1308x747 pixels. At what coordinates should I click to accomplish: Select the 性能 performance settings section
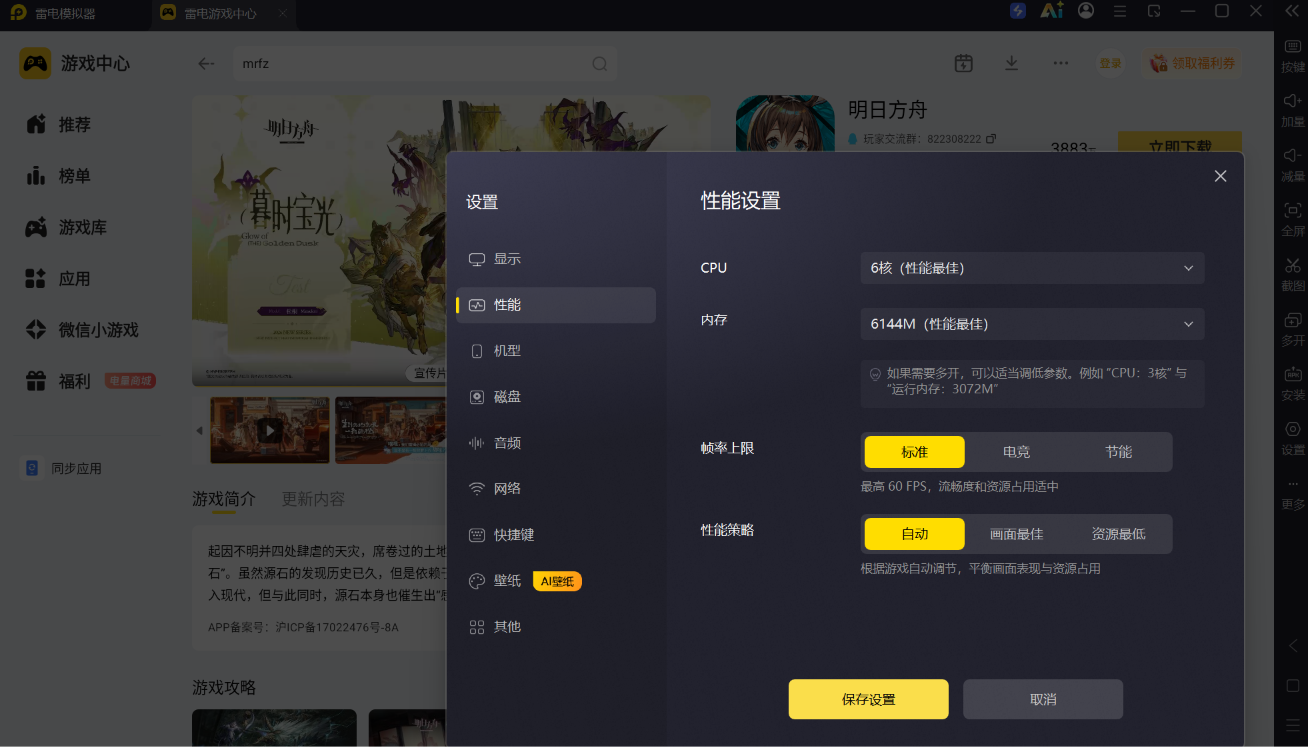[556, 305]
